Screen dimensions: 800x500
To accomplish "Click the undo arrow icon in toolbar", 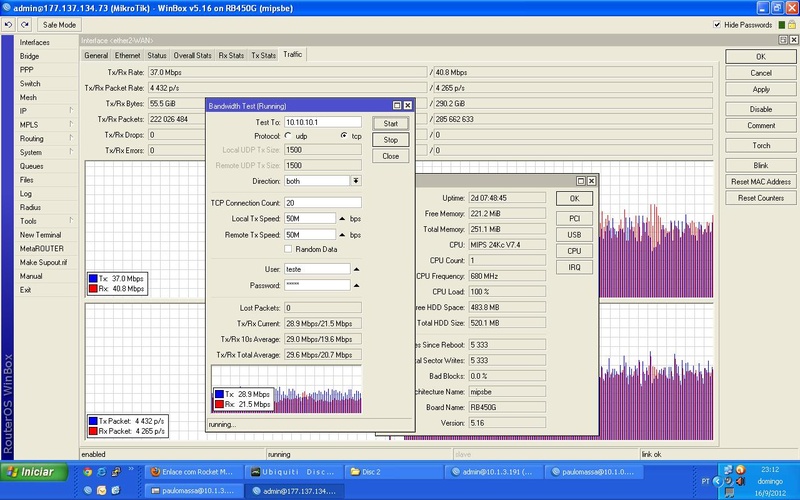I will pos(8,24).
